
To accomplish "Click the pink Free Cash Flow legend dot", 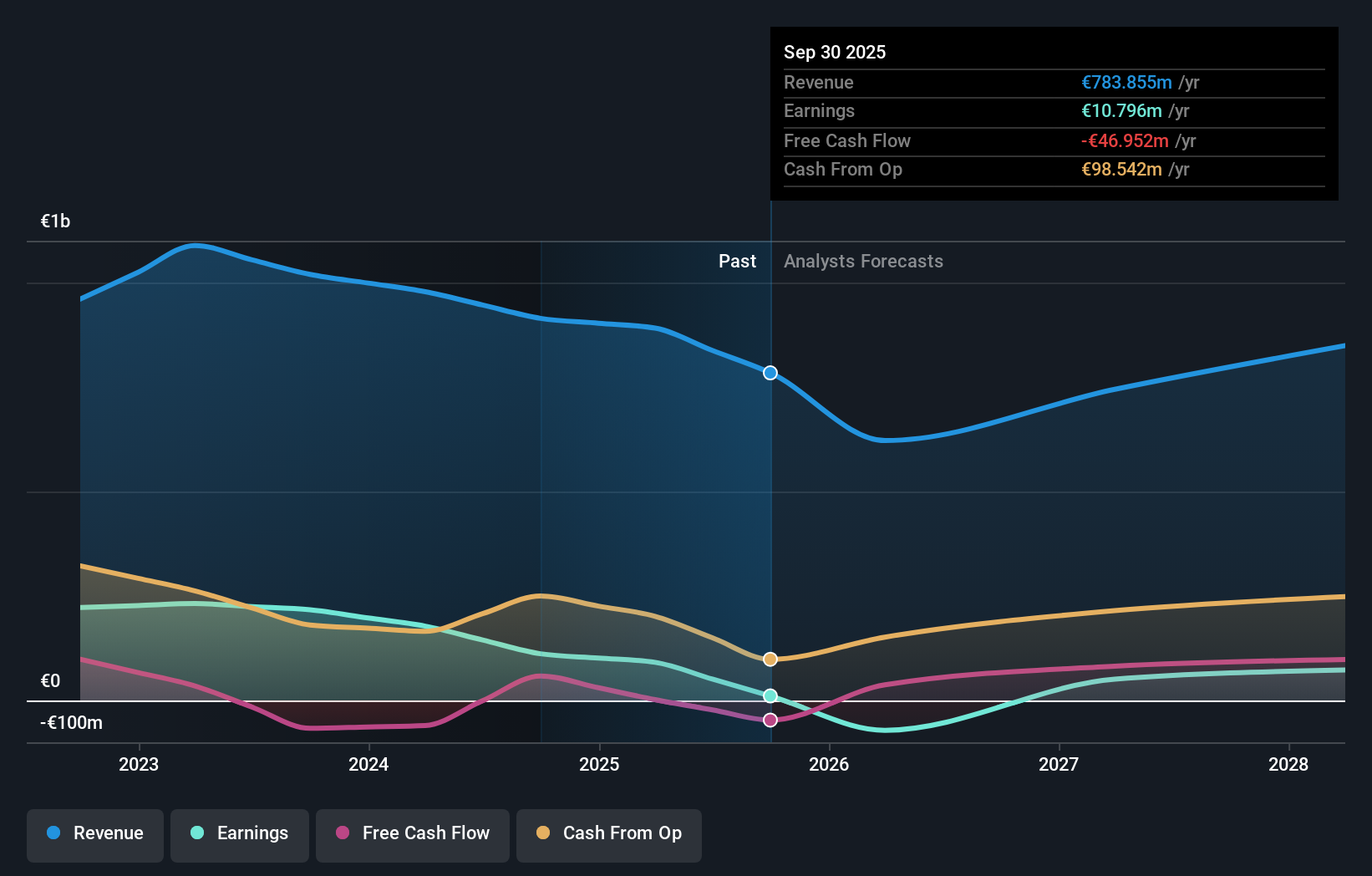I will pyautogui.click(x=342, y=833).
